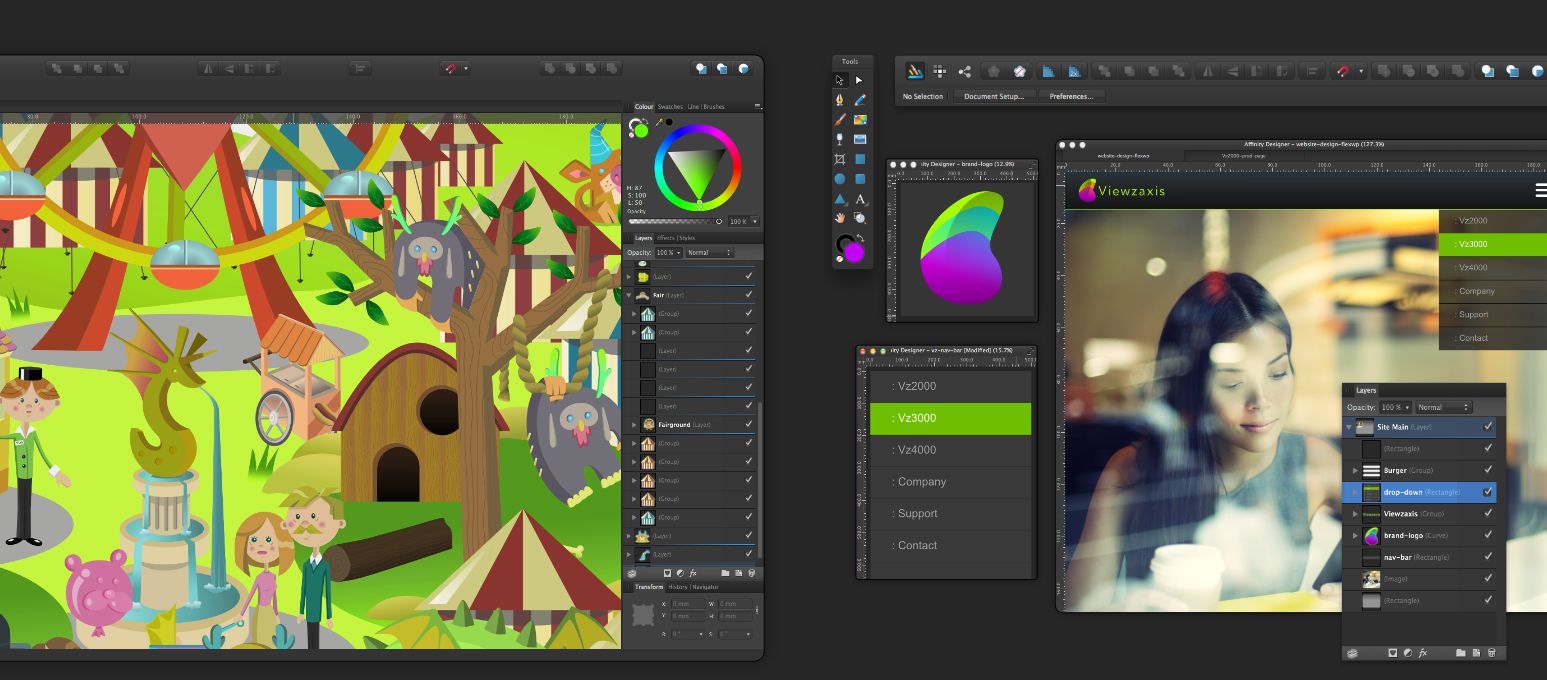Switch to the Swatches tab
This screenshot has height=680, width=1547.
pyautogui.click(x=670, y=107)
